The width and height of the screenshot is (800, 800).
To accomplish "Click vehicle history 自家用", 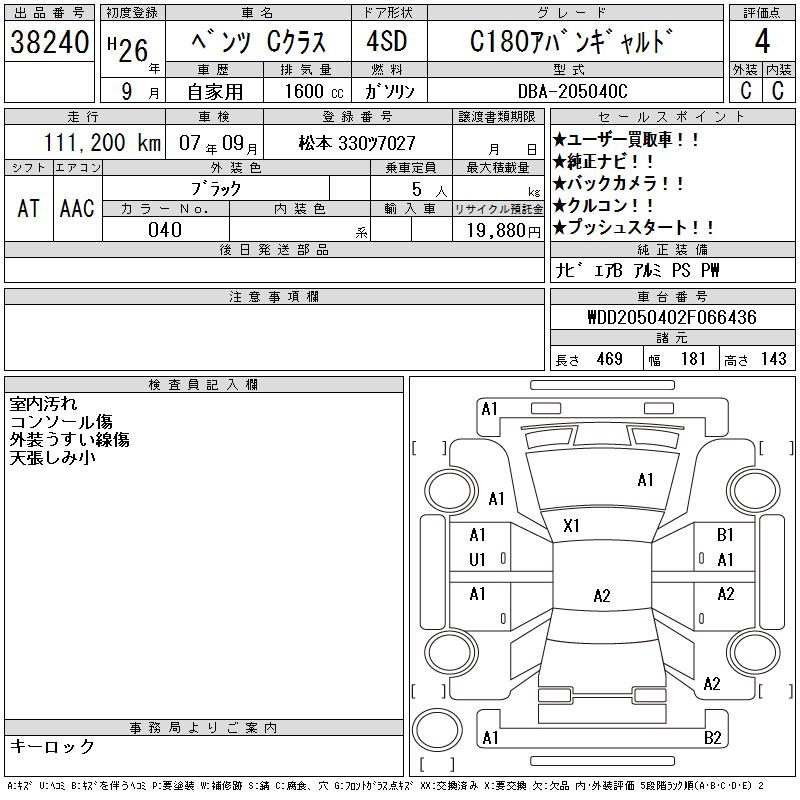I will [x=215, y=92].
